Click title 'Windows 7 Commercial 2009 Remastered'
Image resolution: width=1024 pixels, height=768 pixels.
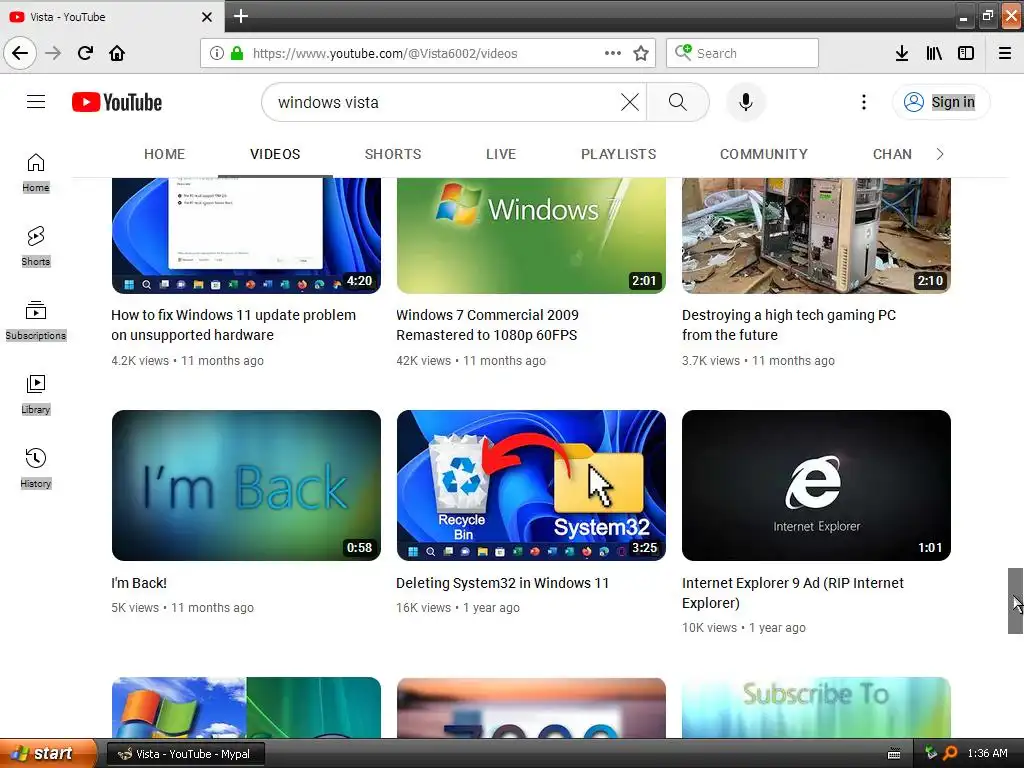(487, 325)
